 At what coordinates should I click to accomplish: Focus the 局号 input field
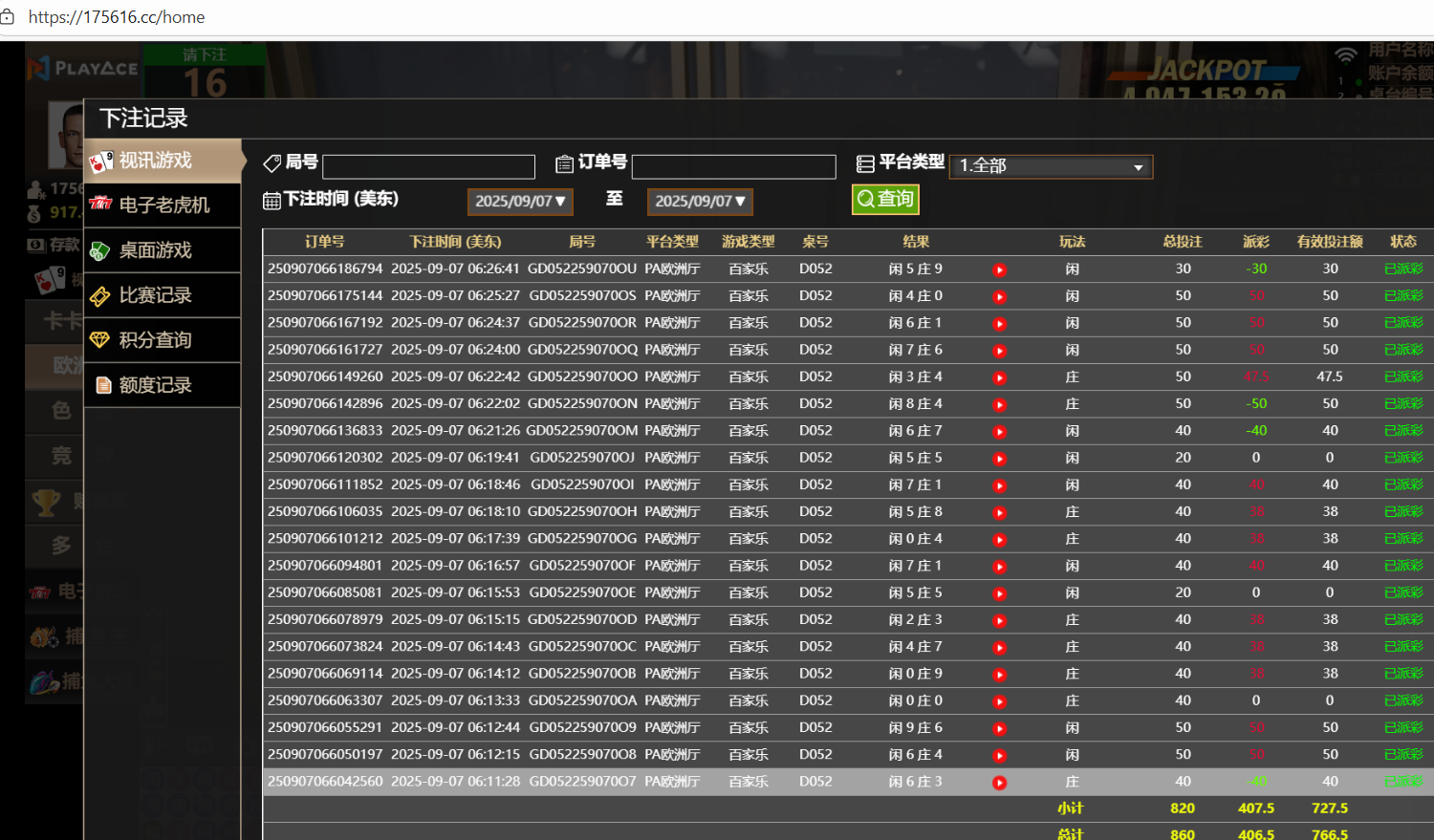428,167
